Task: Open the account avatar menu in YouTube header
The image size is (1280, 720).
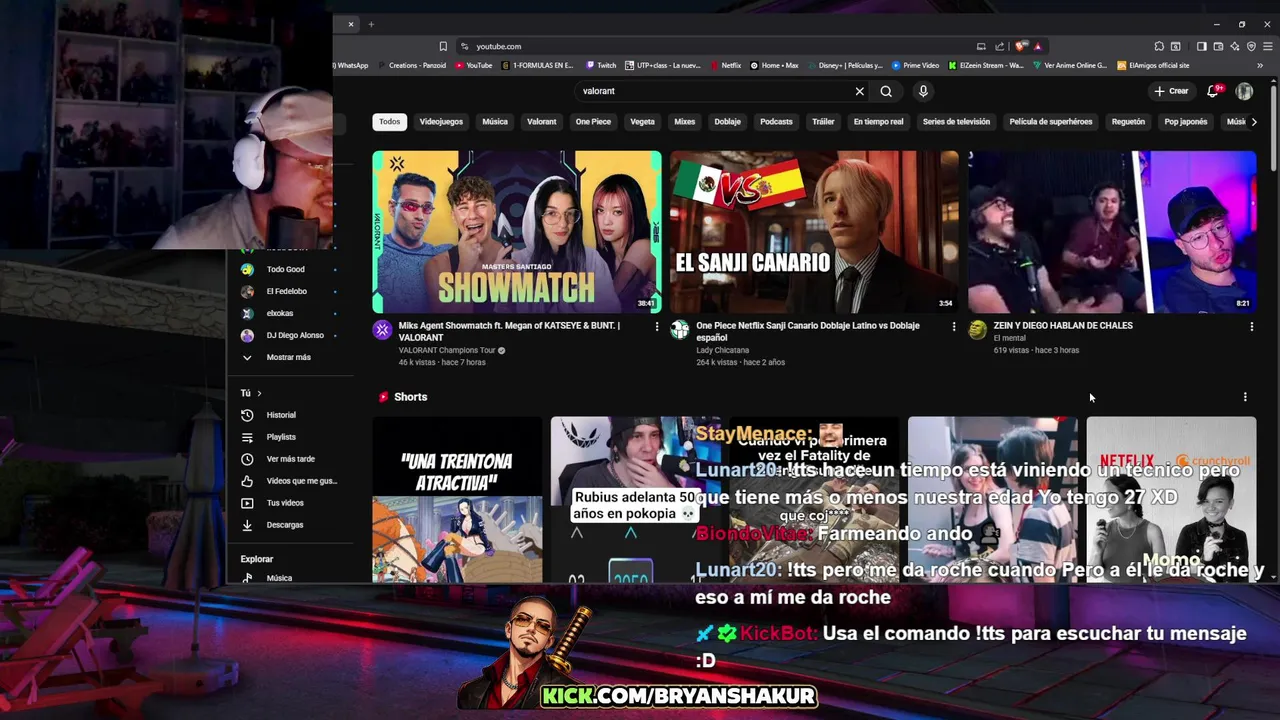Action: coord(1244,91)
